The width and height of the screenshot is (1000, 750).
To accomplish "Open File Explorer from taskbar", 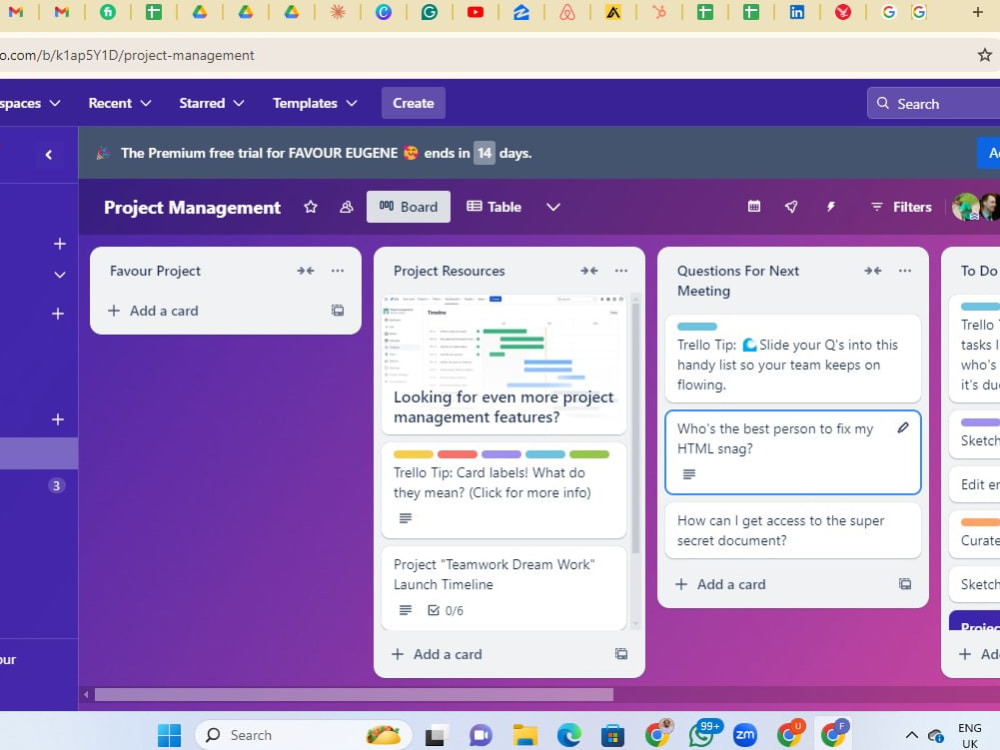I will click(525, 735).
